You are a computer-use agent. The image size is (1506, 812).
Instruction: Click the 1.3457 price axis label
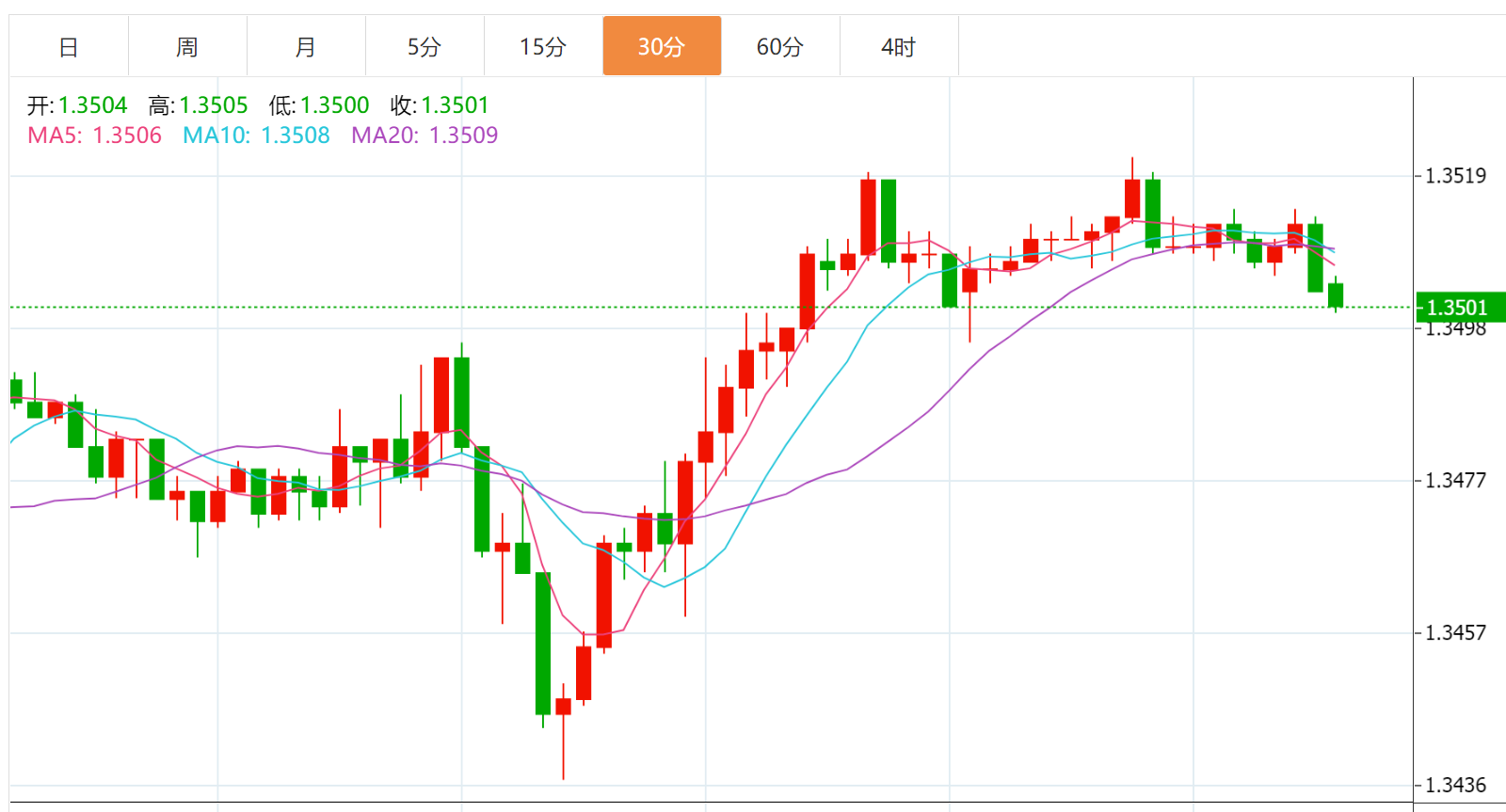[x=1455, y=633]
